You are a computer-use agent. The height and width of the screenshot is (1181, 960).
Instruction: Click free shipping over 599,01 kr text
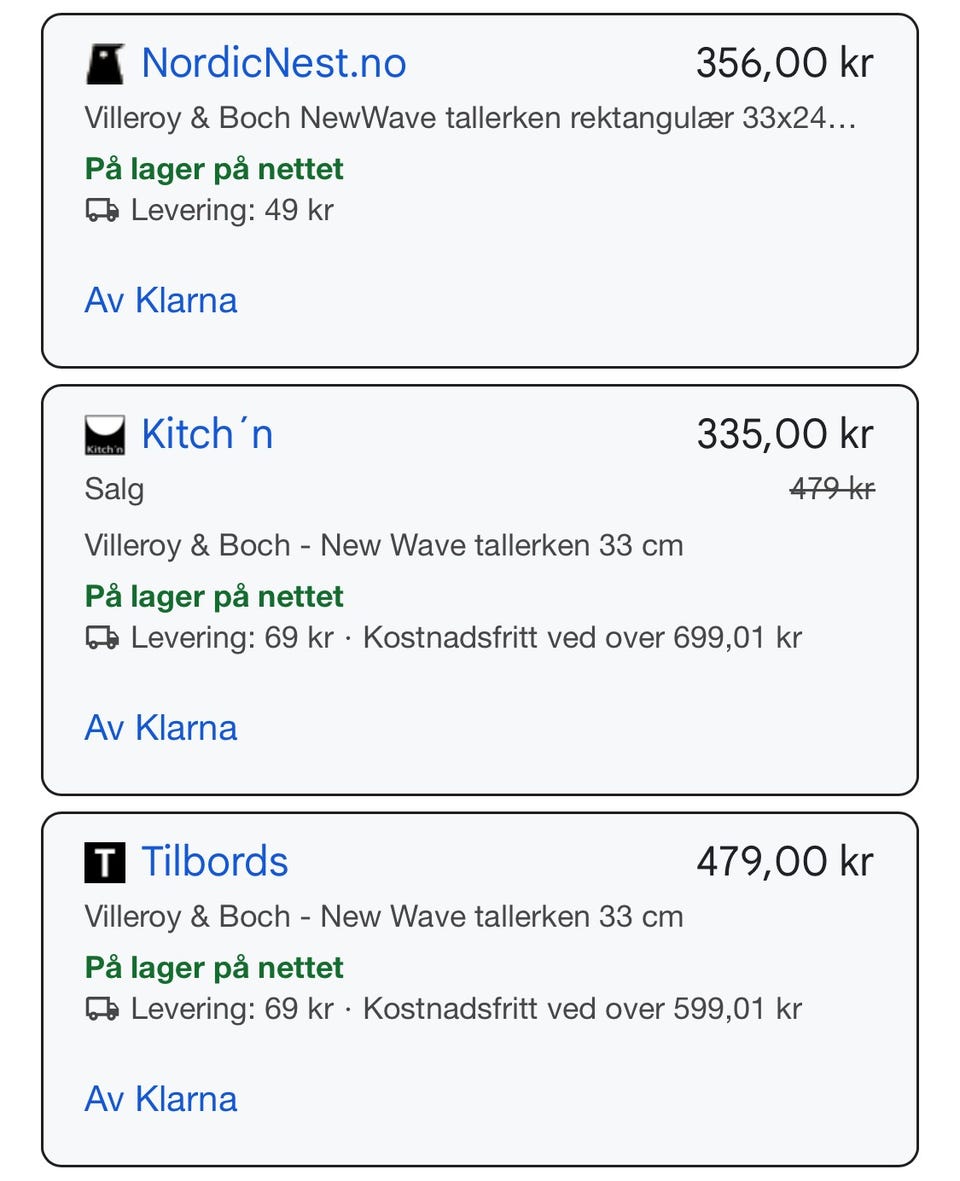click(582, 1009)
